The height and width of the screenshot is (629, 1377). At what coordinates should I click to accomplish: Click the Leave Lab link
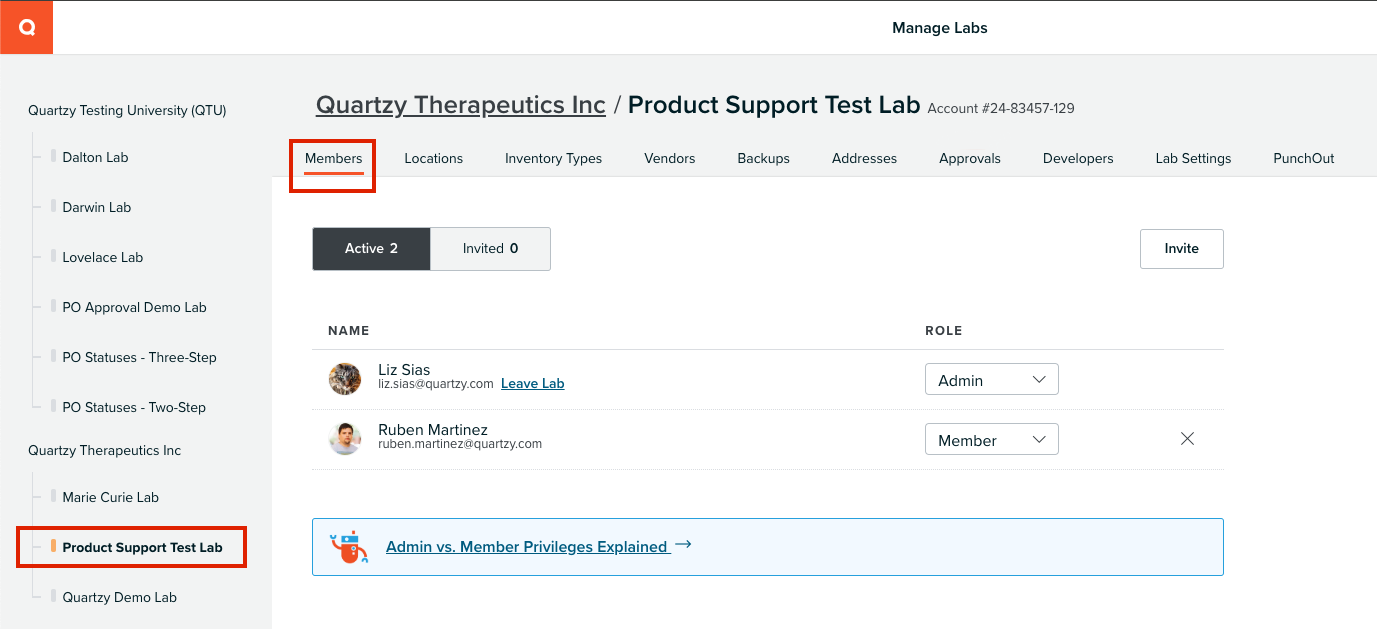pos(532,384)
